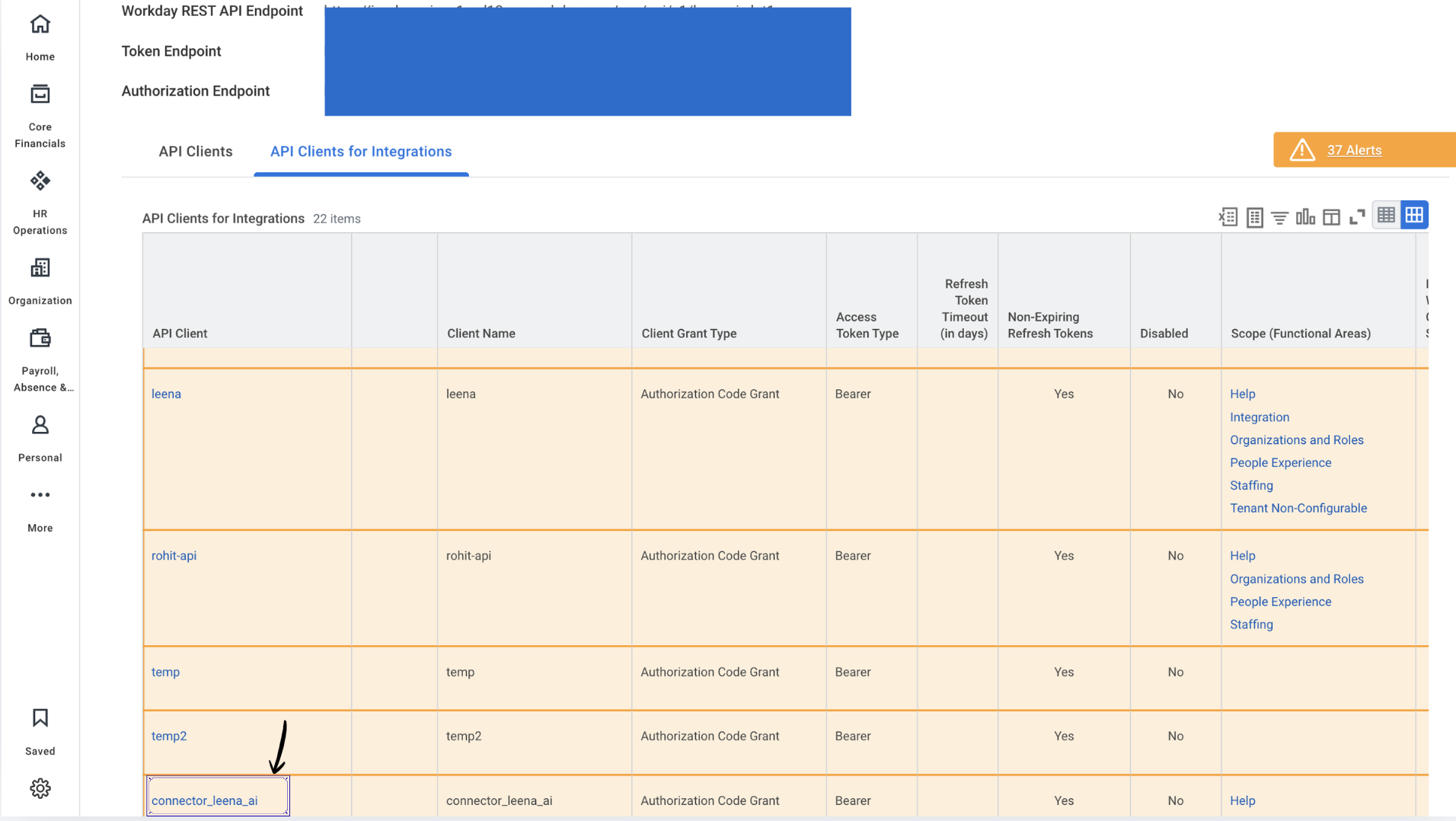Open People Experience in rohit-api row
This screenshot has height=821, width=1456.
(1280, 602)
